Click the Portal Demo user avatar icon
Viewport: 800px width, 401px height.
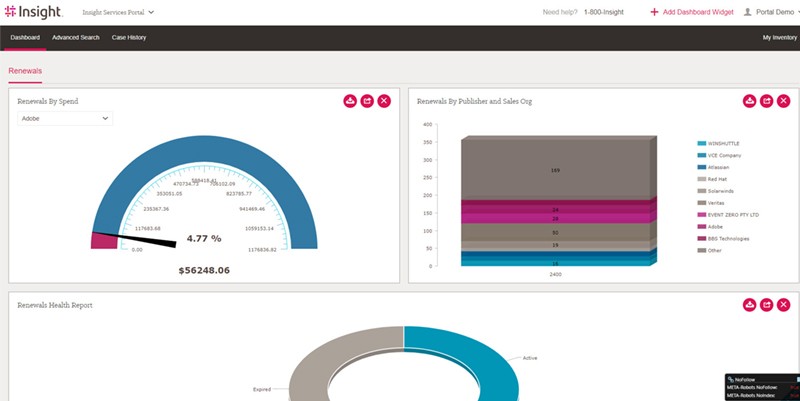[747, 12]
